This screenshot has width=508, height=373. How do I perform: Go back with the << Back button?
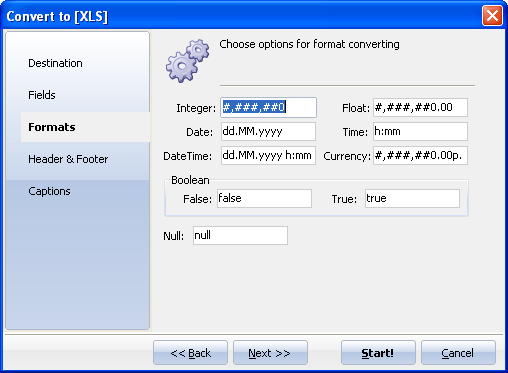coord(190,353)
